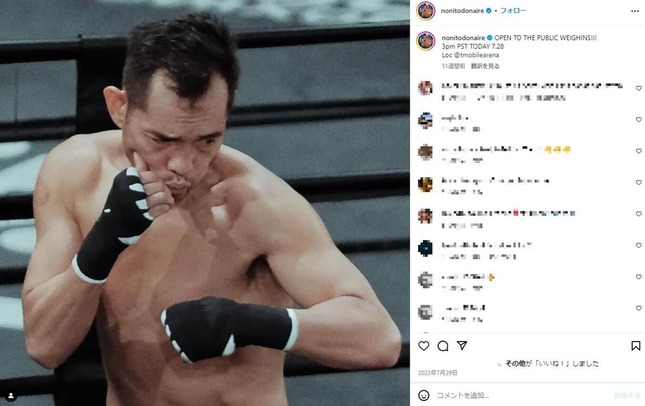Click the verified badge beside nonitodonaire header
This screenshot has width=645, height=406.
pyautogui.click(x=489, y=11)
